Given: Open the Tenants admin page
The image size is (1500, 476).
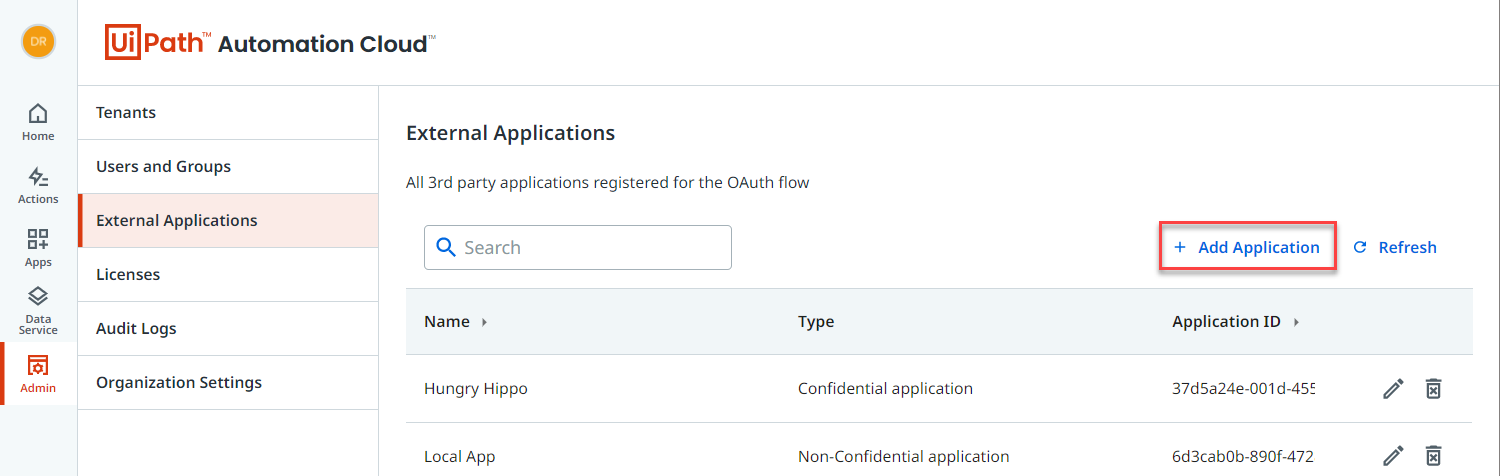Looking at the screenshot, I should [x=228, y=113].
